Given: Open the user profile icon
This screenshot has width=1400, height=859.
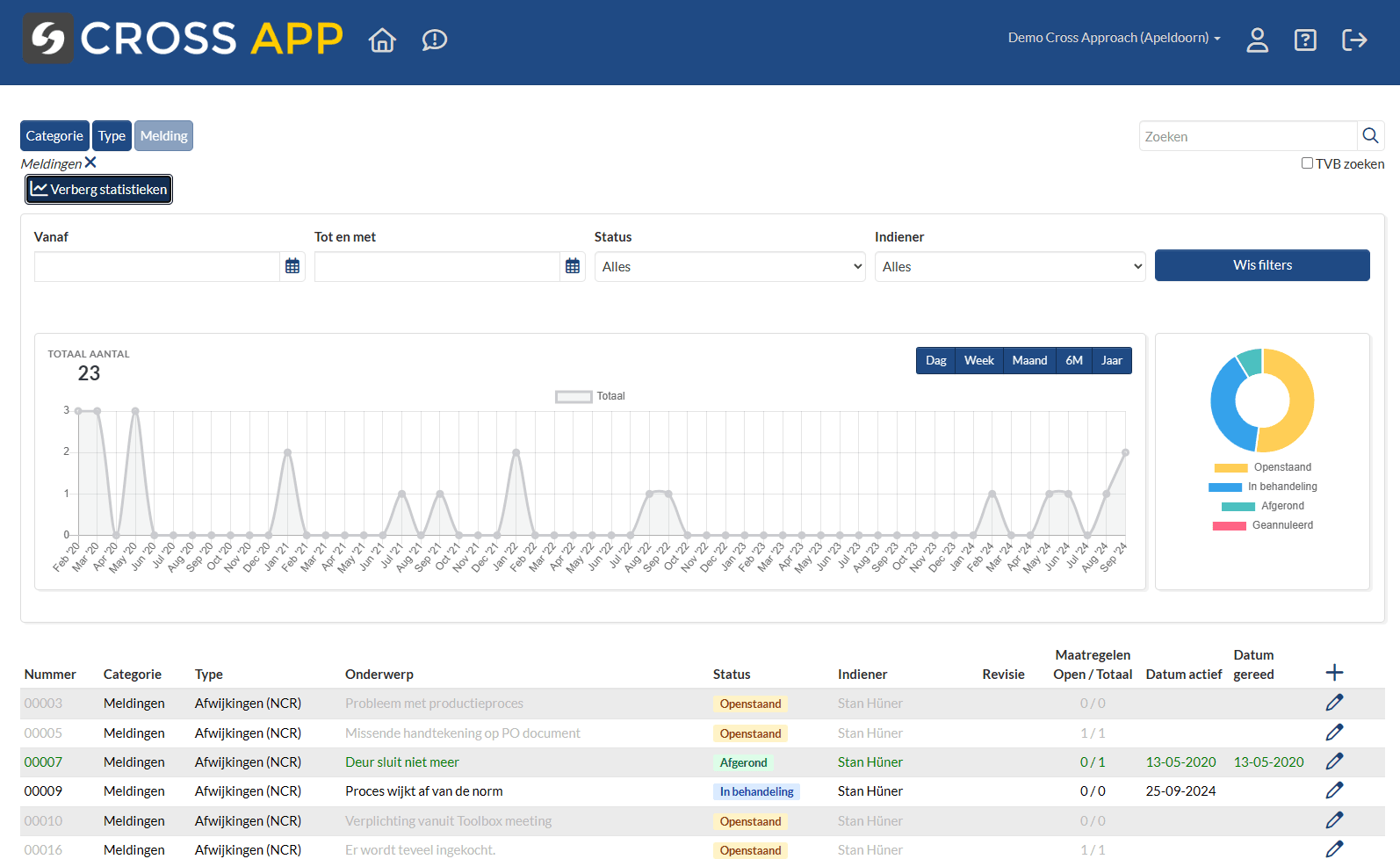Looking at the screenshot, I should (1257, 40).
